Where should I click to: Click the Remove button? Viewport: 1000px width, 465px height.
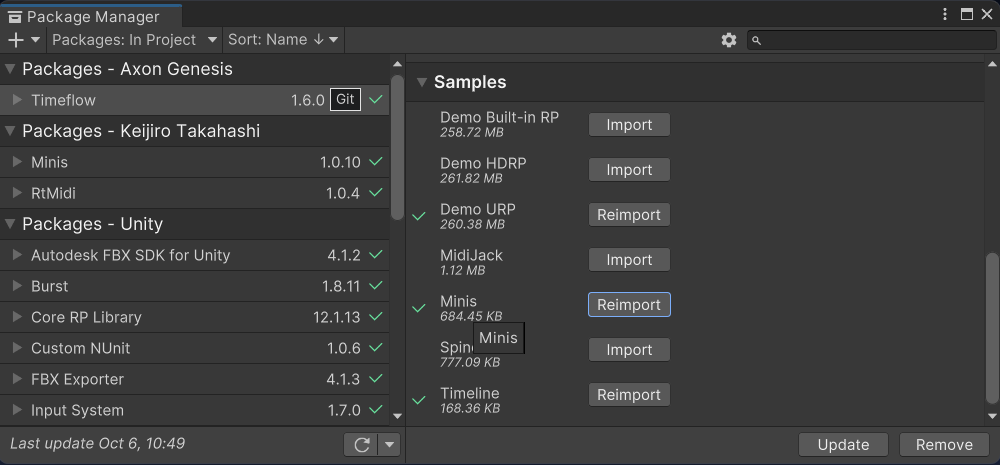(945, 445)
